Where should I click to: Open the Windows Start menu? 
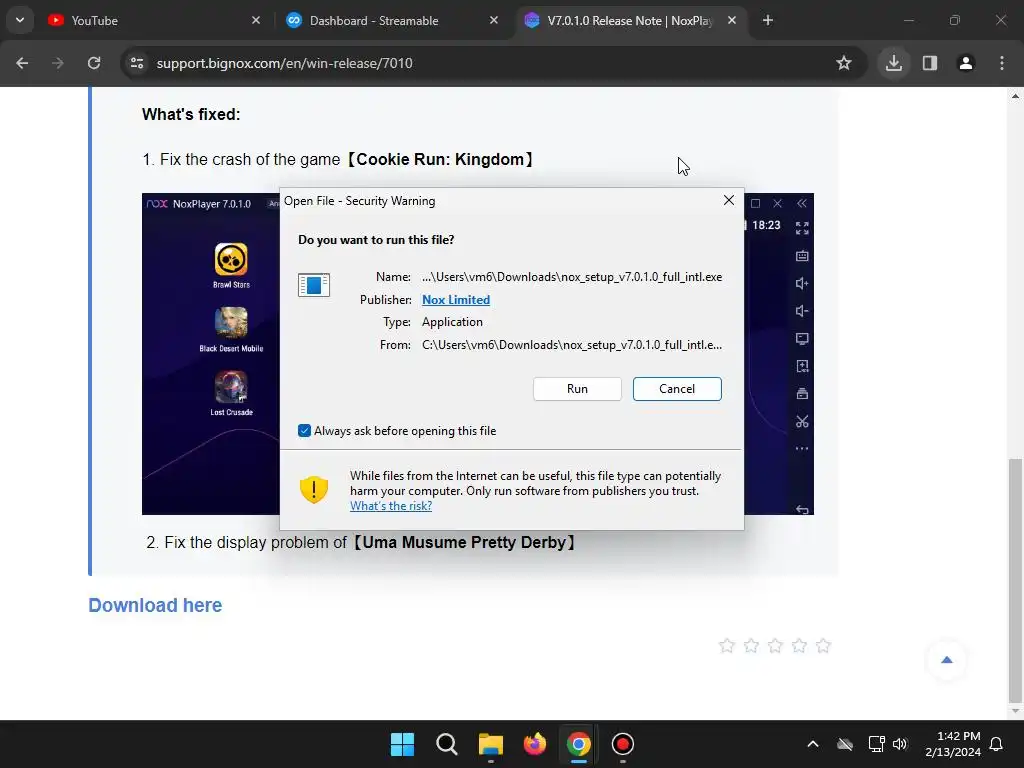[x=402, y=744]
